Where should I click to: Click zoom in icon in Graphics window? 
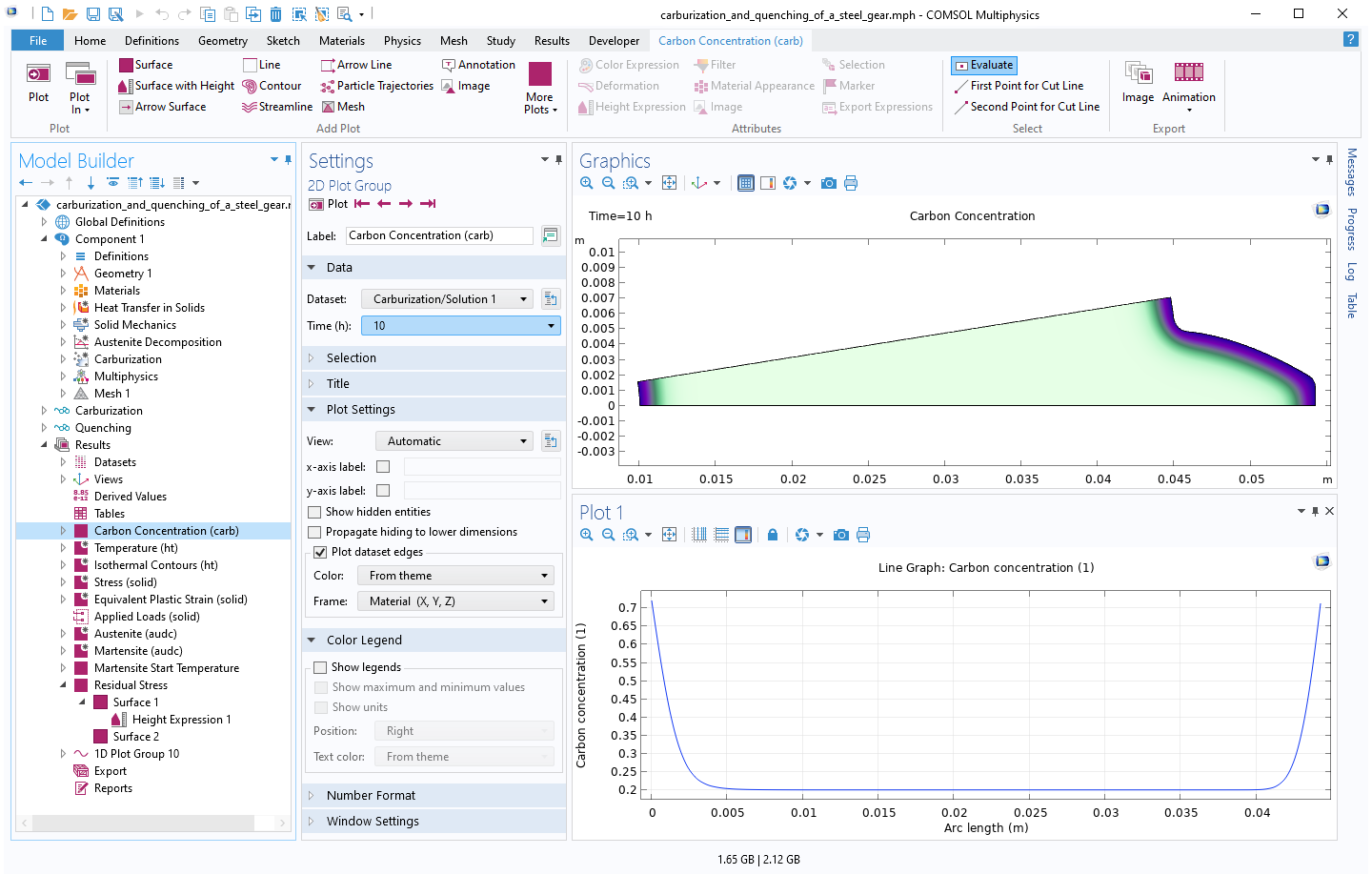pyautogui.click(x=587, y=183)
